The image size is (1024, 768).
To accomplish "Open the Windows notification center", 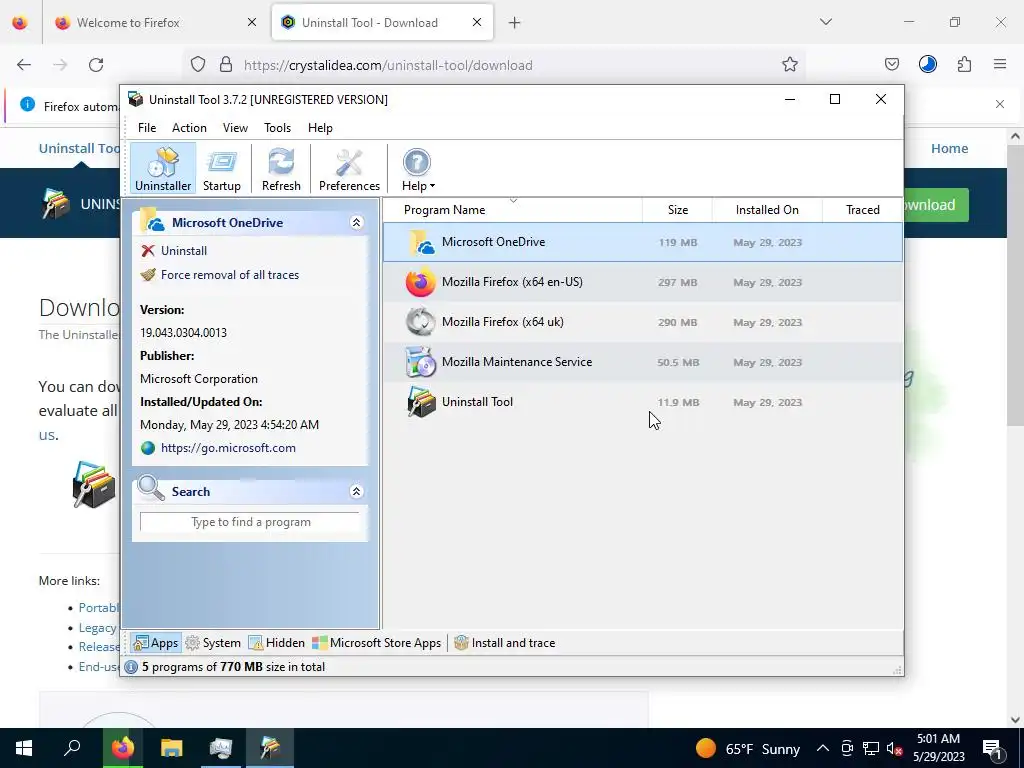I will pos(992,748).
